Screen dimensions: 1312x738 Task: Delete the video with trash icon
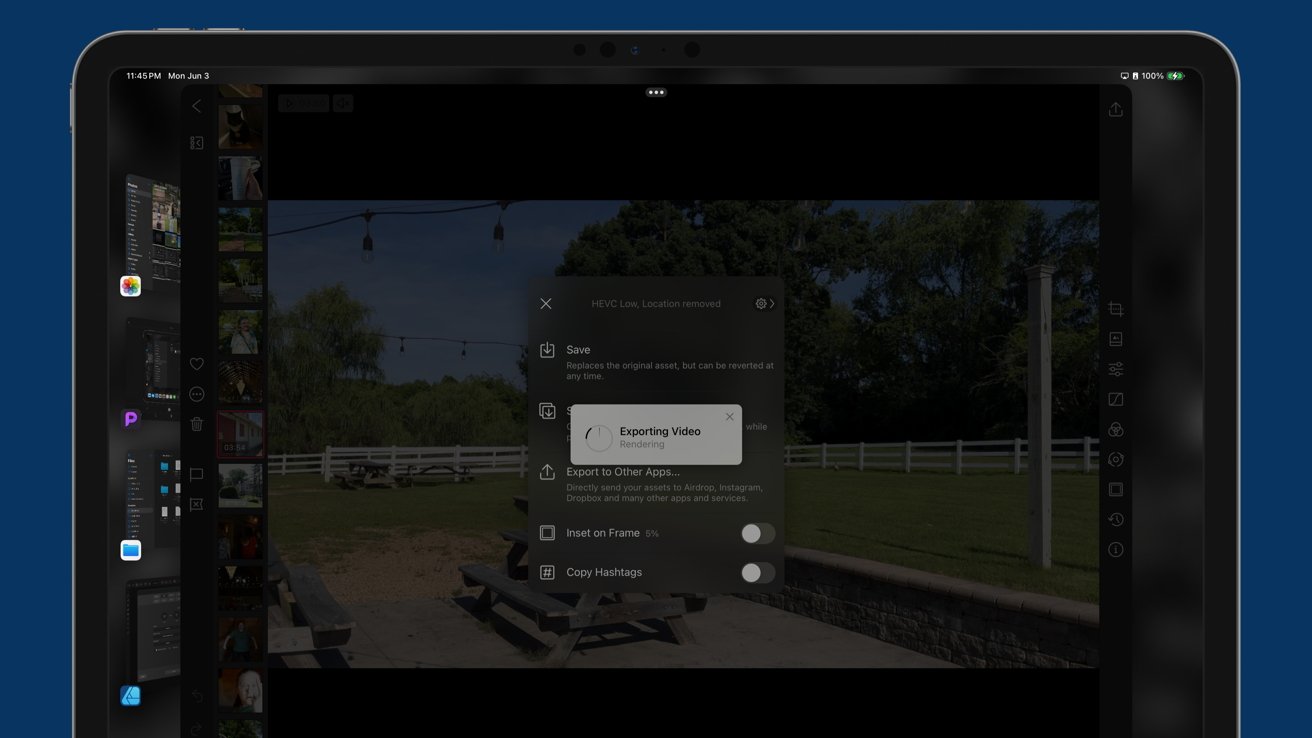click(197, 424)
